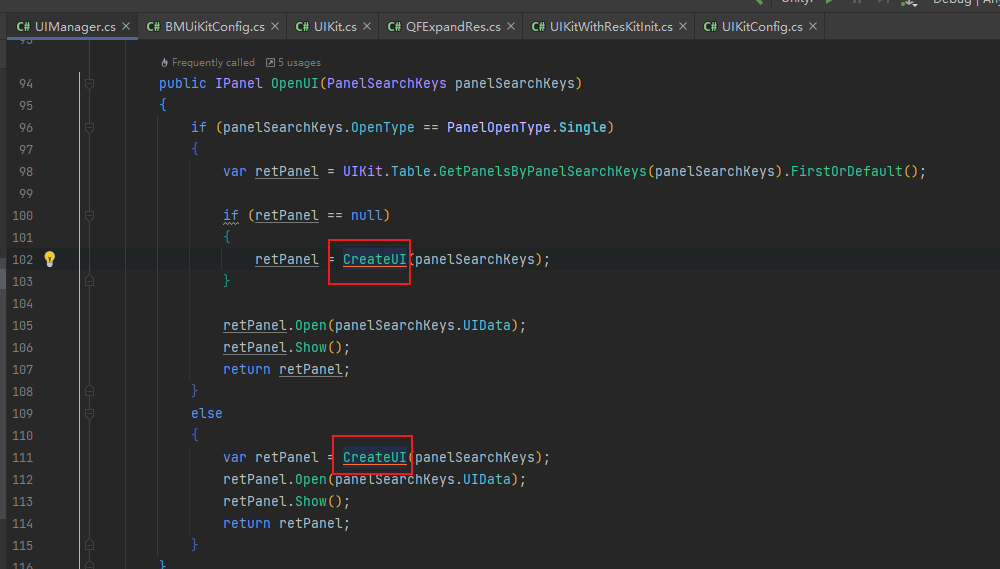Click the Single enum value

583,128
